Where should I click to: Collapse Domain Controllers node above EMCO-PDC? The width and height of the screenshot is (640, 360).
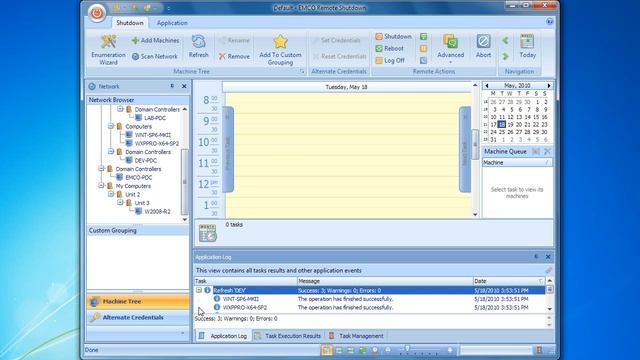coord(101,169)
